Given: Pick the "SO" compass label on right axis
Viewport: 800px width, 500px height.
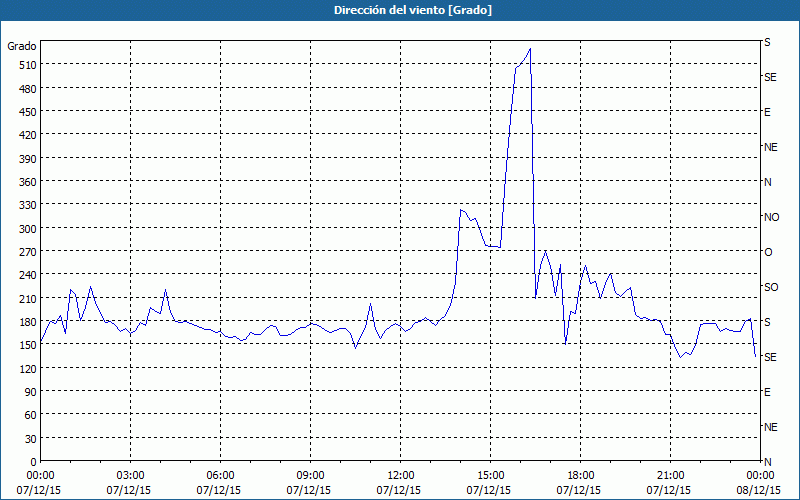Looking at the screenshot, I should pos(771,287).
